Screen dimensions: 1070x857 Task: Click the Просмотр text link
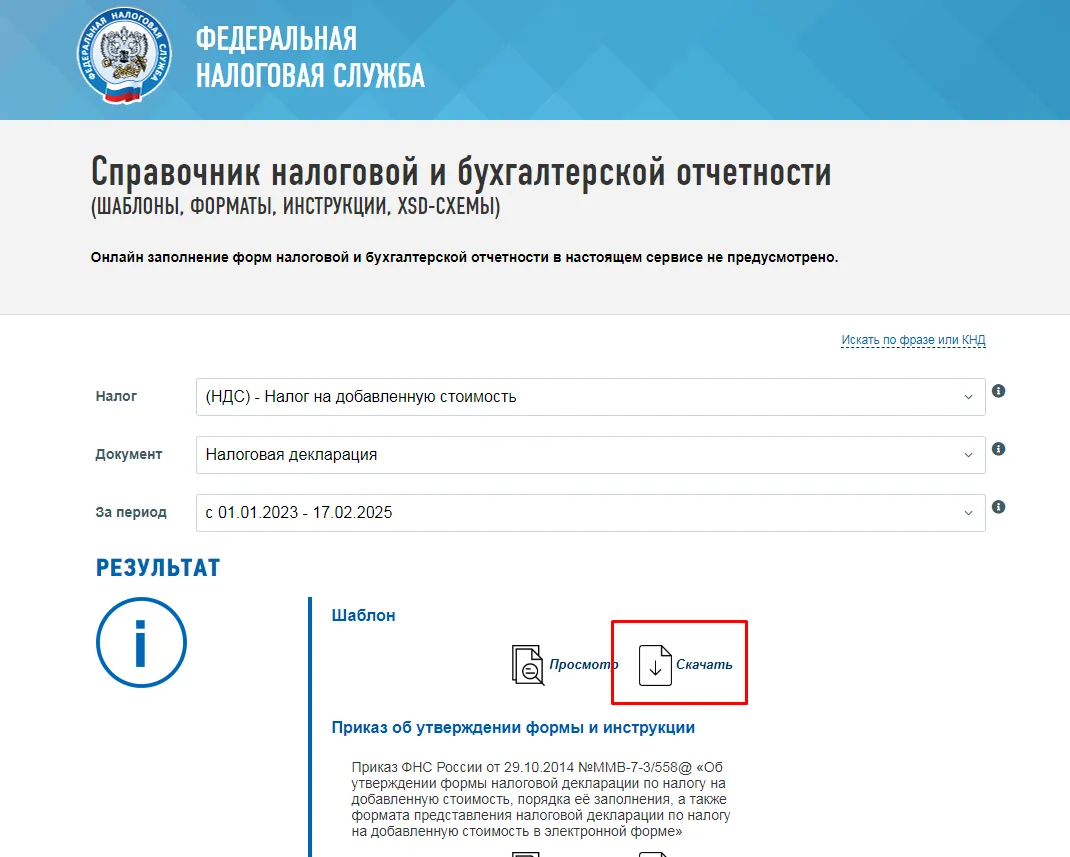click(583, 665)
